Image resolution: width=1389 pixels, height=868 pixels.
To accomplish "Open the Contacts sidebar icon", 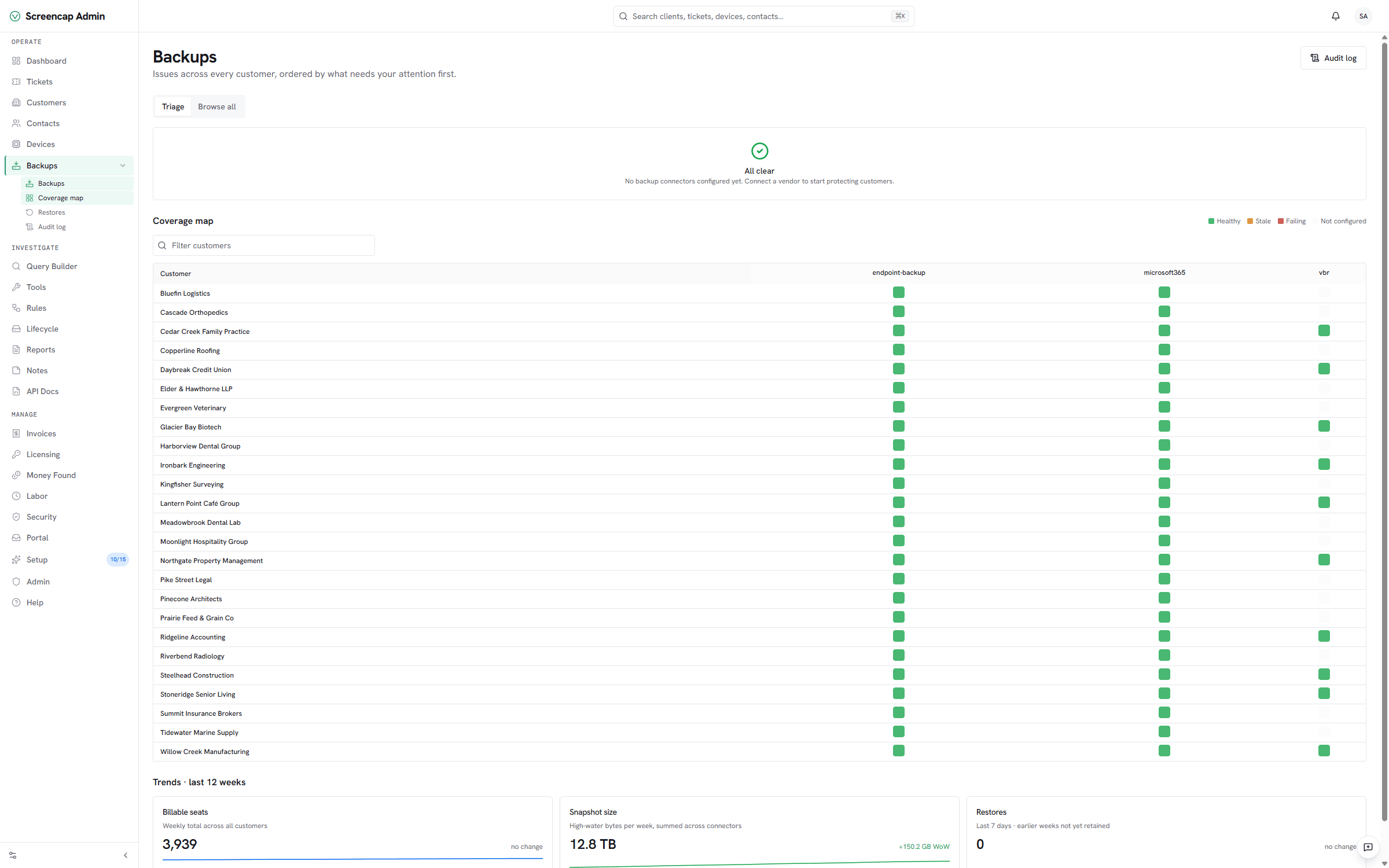I will pyautogui.click(x=16, y=123).
